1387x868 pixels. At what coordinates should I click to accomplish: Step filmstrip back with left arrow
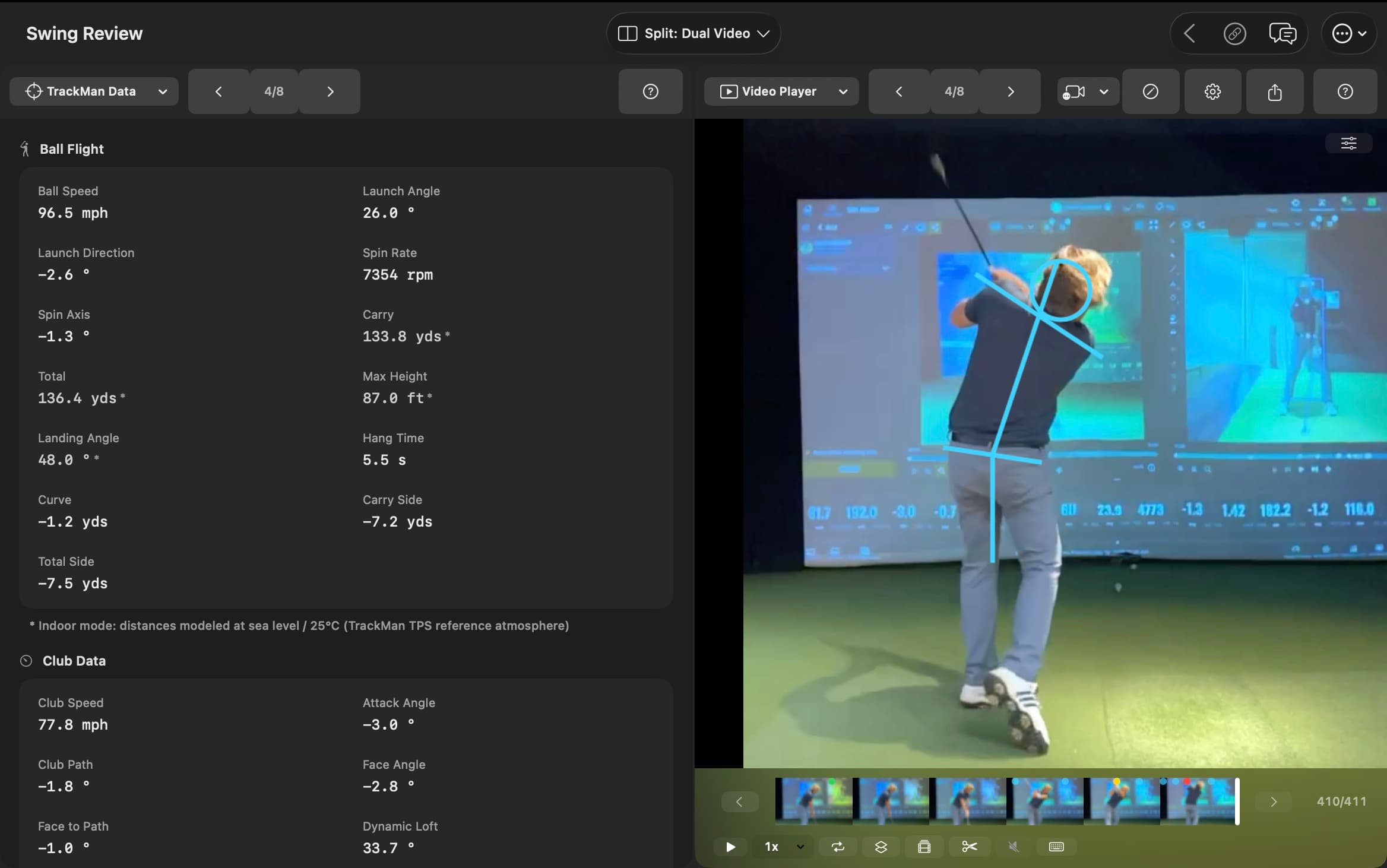click(x=739, y=802)
